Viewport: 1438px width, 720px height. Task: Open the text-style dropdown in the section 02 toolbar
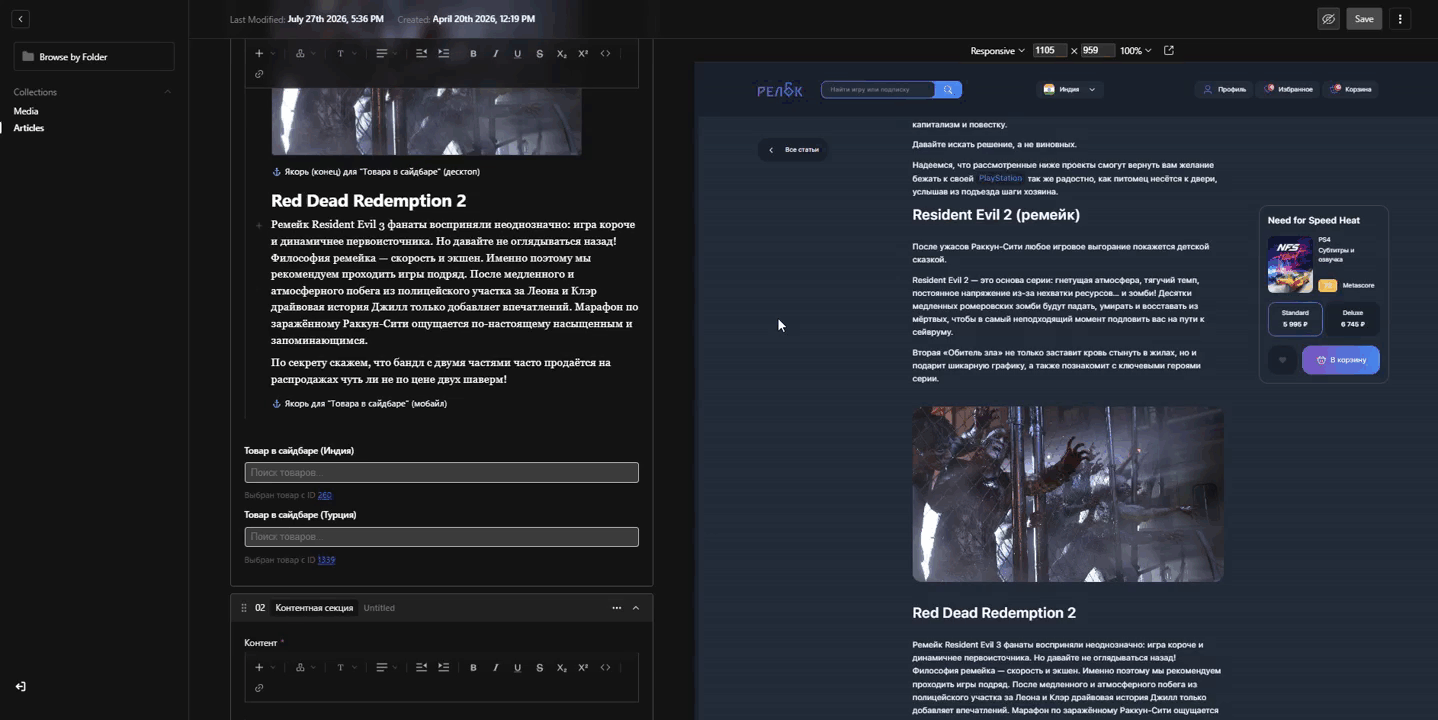(x=346, y=667)
